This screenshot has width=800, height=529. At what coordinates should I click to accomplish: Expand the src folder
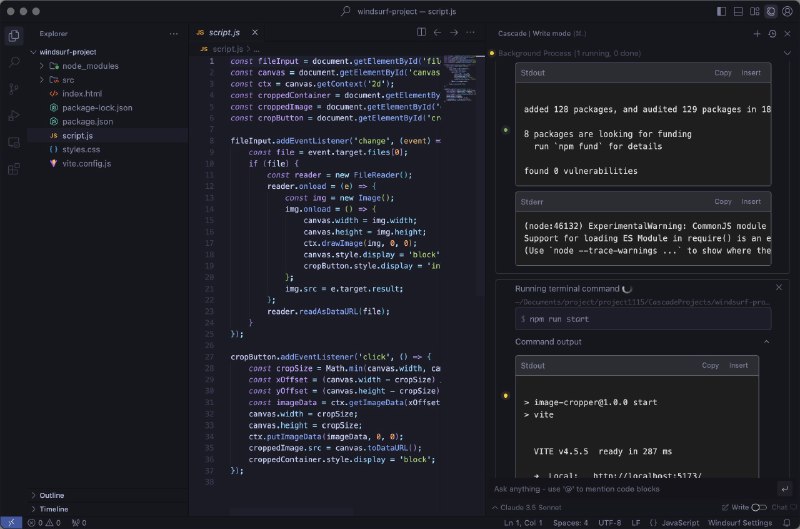42,80
